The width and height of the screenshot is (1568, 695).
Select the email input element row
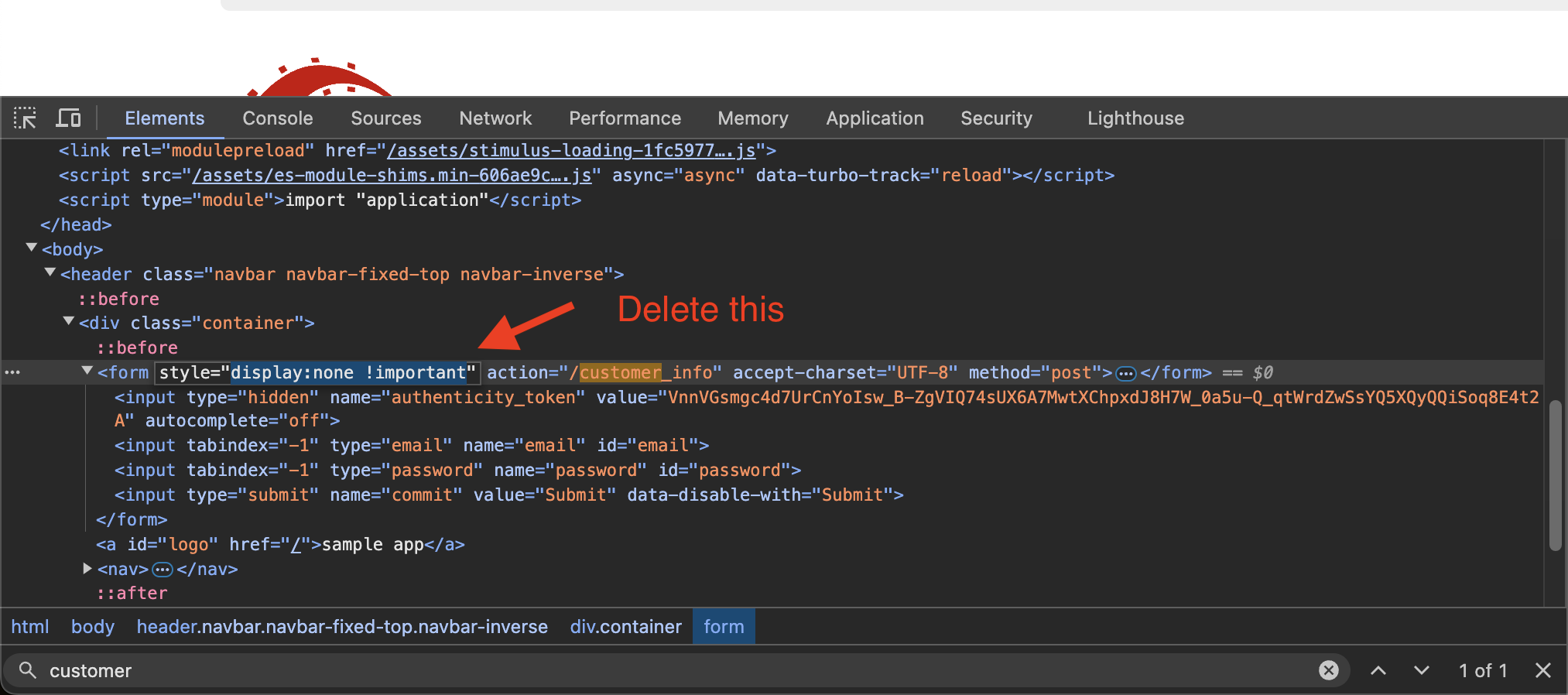point(412,445)
